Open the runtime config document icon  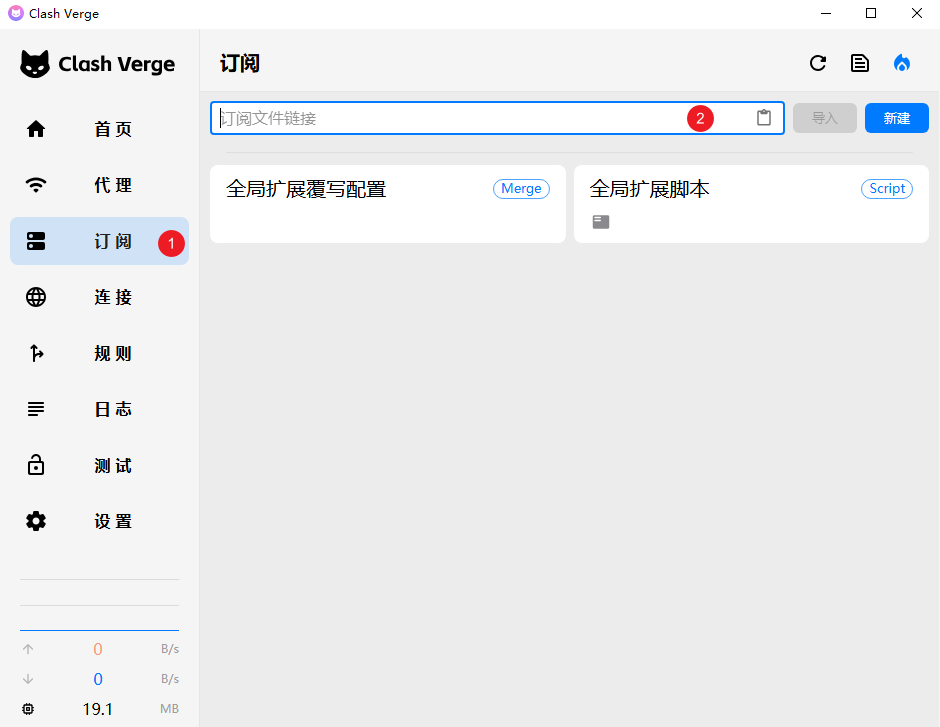pyautogui.click(x=860, y=63)
